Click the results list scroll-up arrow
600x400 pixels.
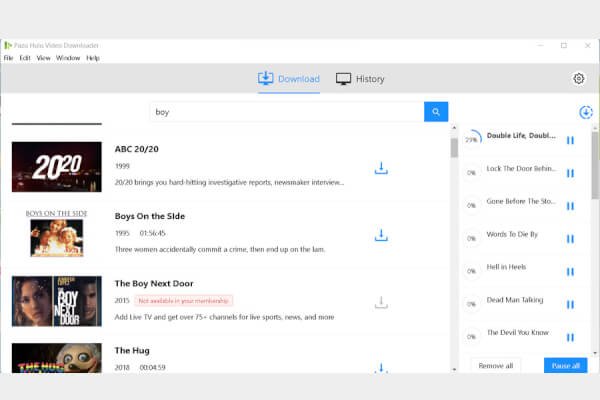[x=454, y=127]
